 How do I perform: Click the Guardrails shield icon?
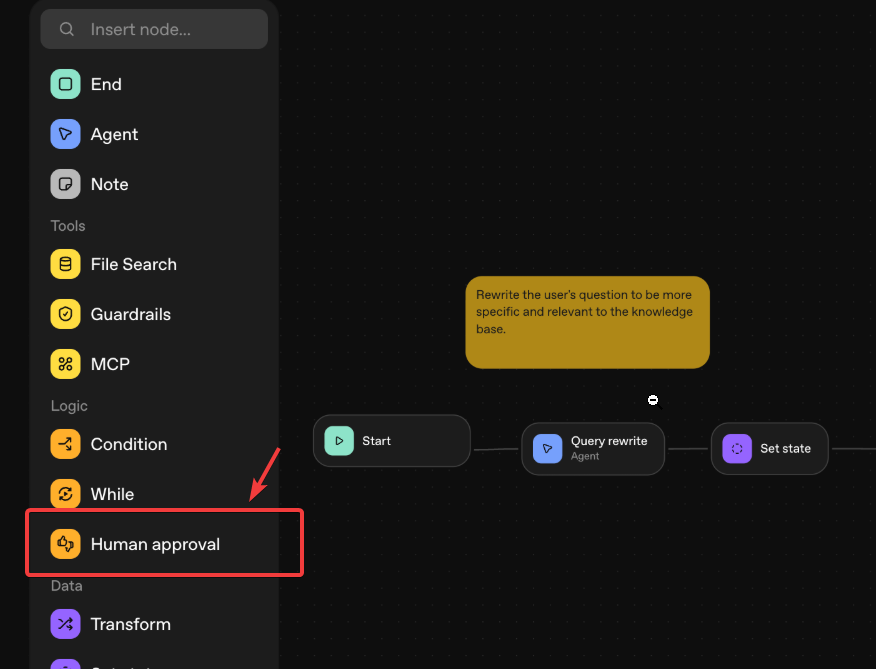pos(65,314)
